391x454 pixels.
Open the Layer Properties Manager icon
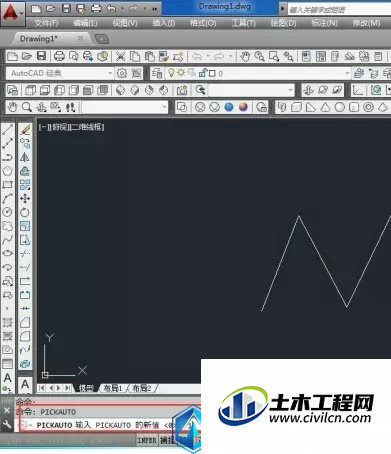tap(157, 73)
